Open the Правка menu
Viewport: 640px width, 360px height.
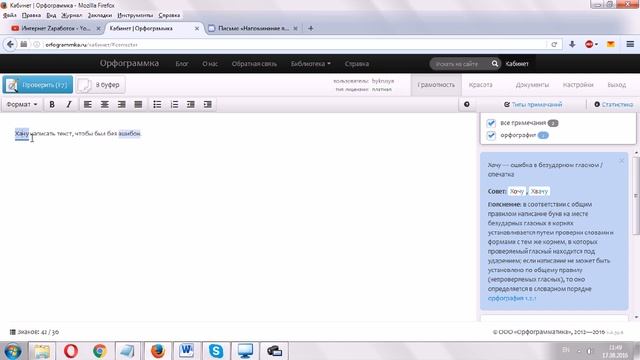pyautogui.click(x=31, y=15)
